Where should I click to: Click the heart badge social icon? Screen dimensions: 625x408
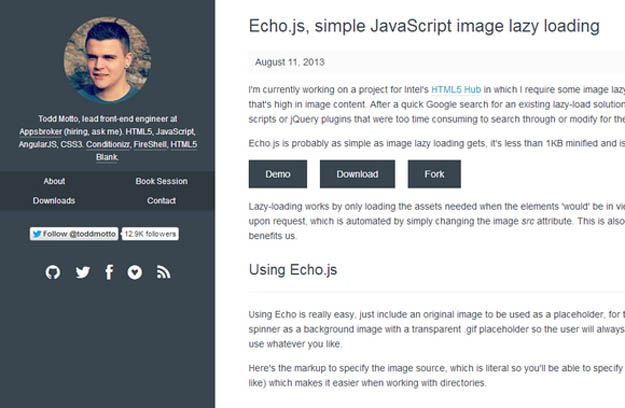(x=135, y=272)
